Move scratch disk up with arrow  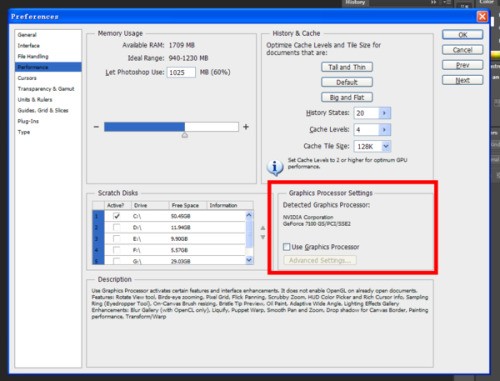[x=263, y=228]
